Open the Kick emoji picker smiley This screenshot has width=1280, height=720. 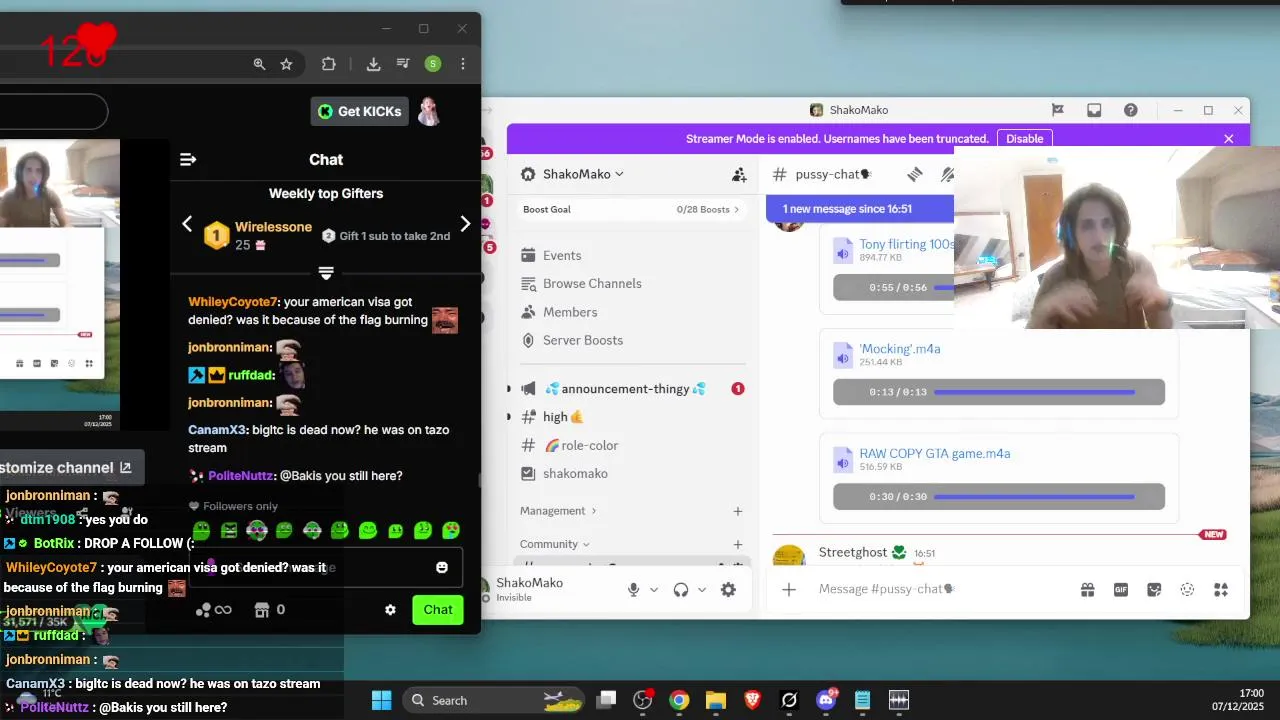442,567
